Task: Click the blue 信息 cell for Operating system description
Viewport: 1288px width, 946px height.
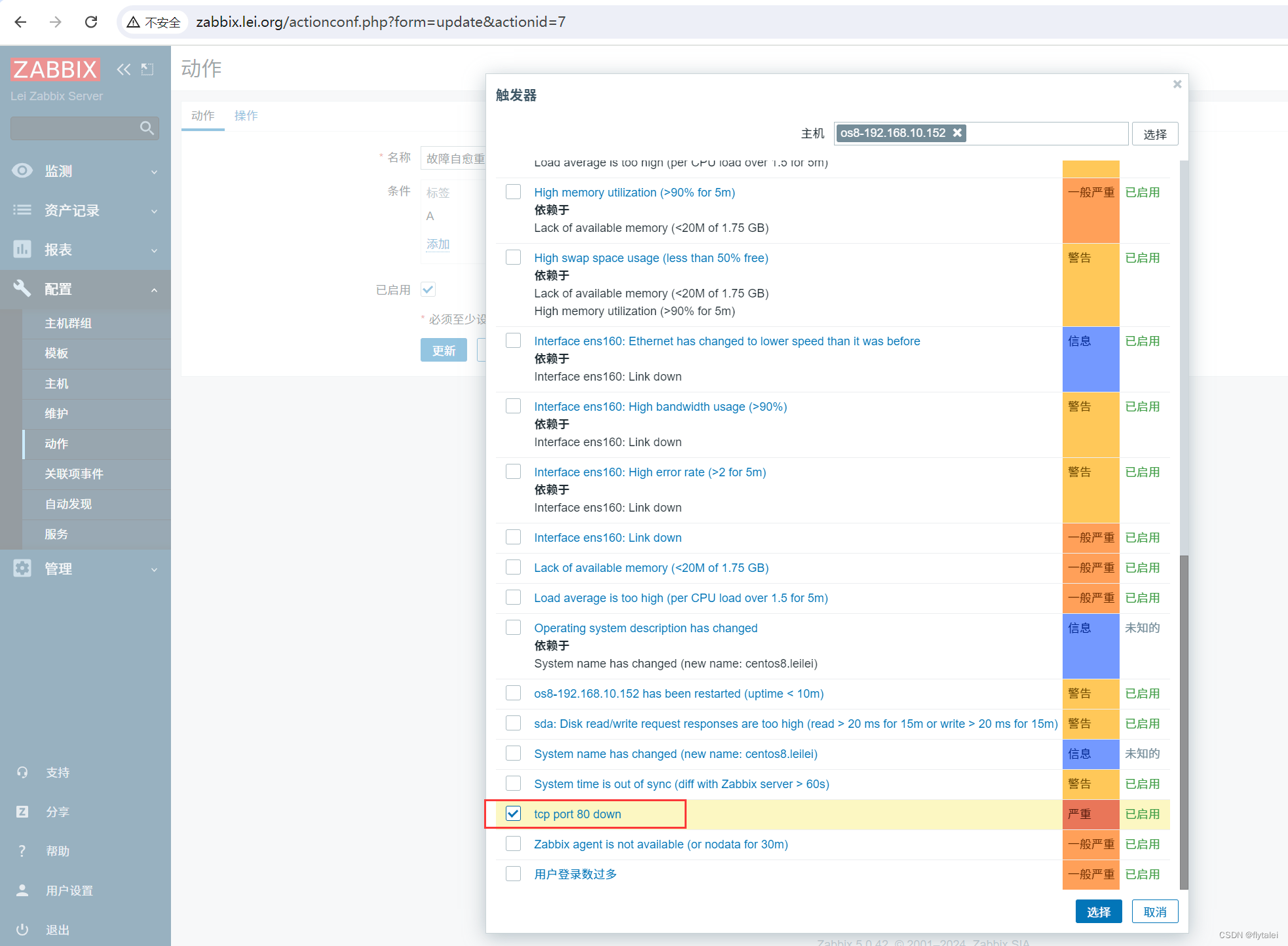Action: coord(1091,646)
